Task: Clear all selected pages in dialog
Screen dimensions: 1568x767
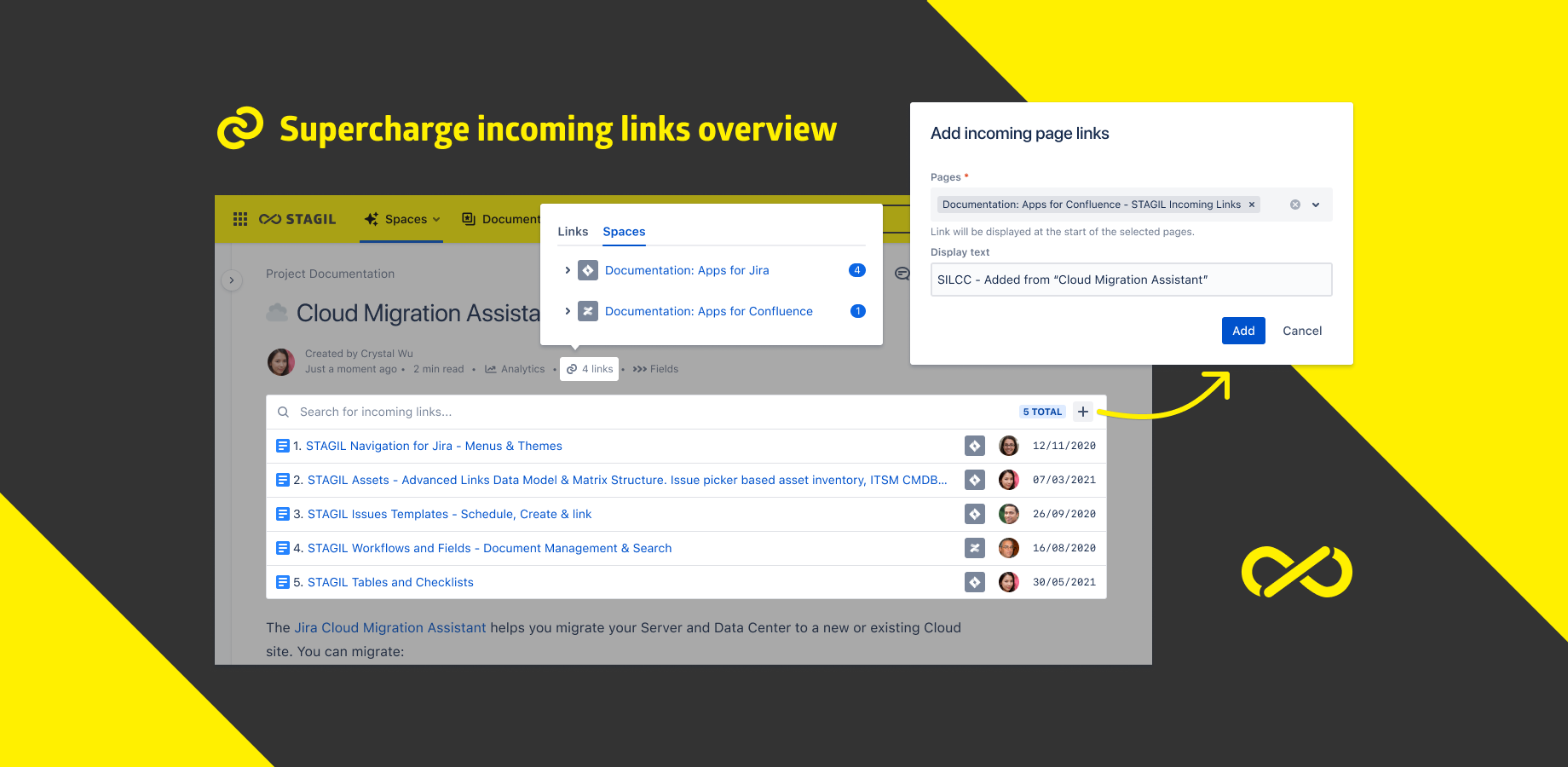Action: click(1295, 205)
